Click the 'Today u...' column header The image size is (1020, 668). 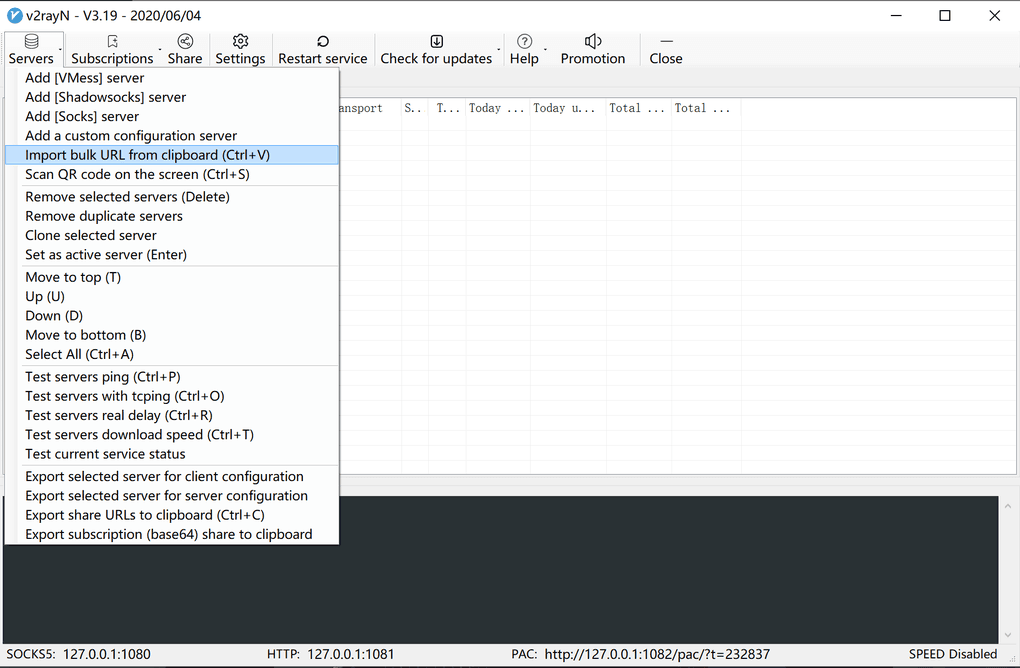pyautogui.click(x=568, y=108)
